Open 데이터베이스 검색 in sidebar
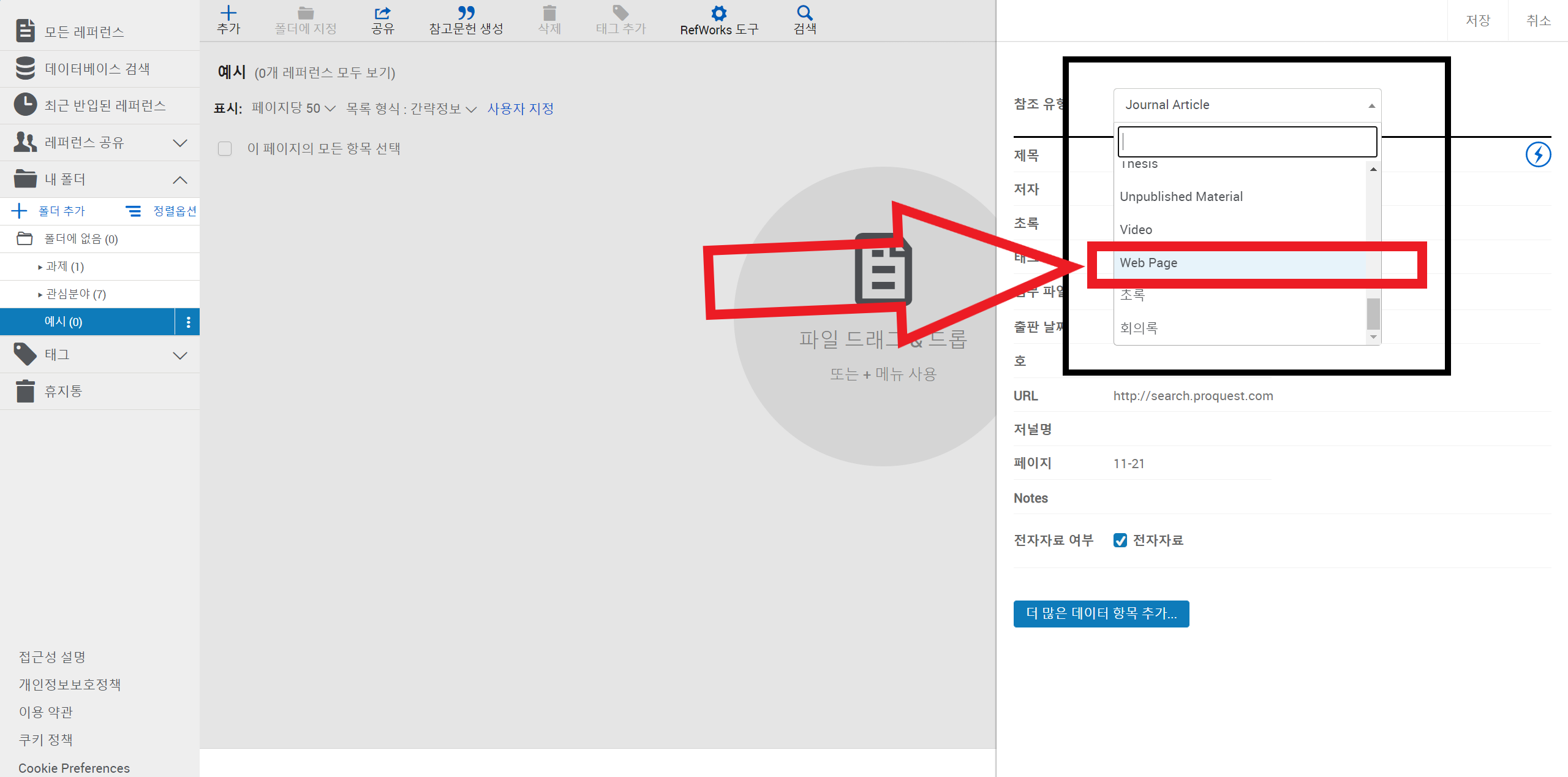This screenshot has width=1568, height=777. 97,69
